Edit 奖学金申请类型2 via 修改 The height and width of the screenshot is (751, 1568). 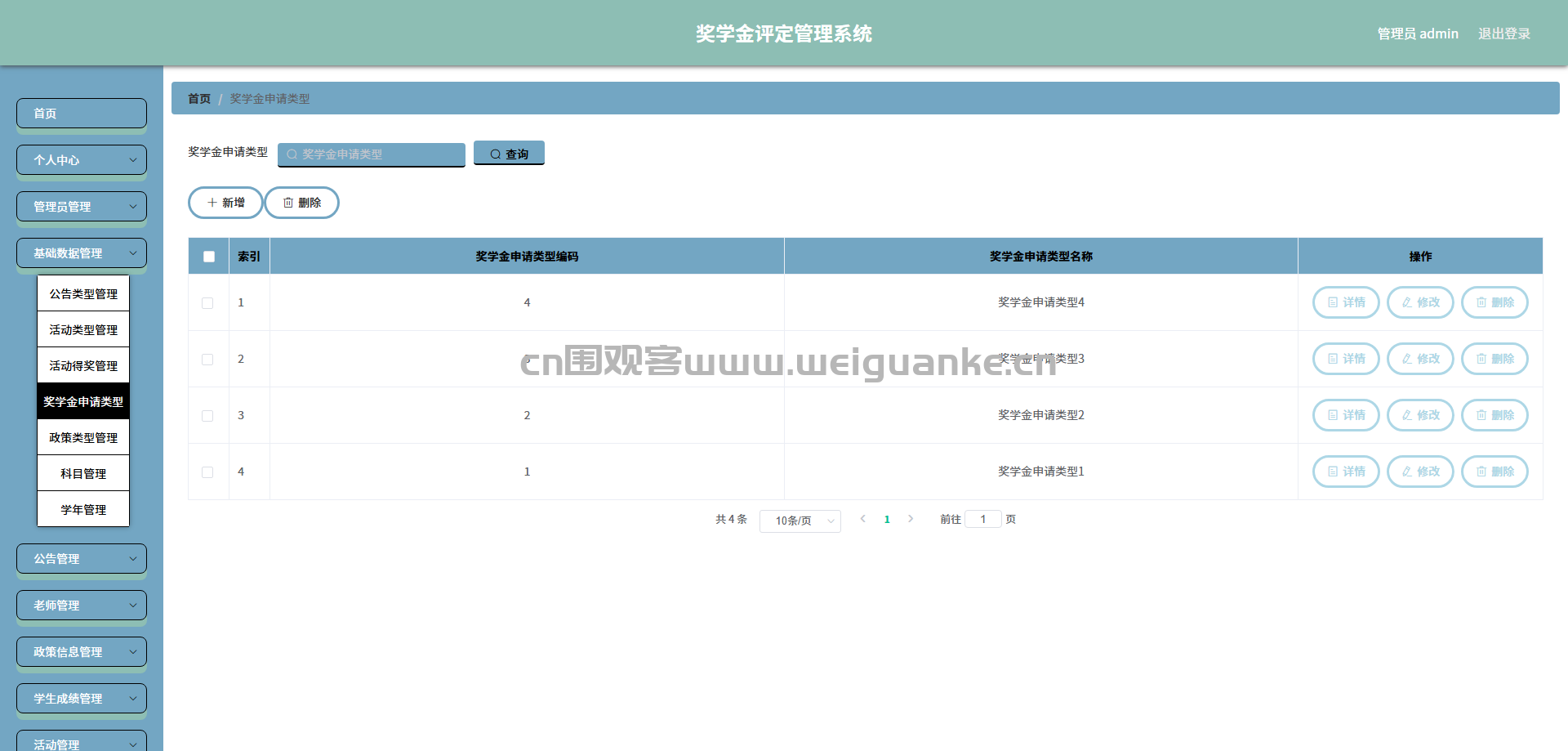[1420, 415]
